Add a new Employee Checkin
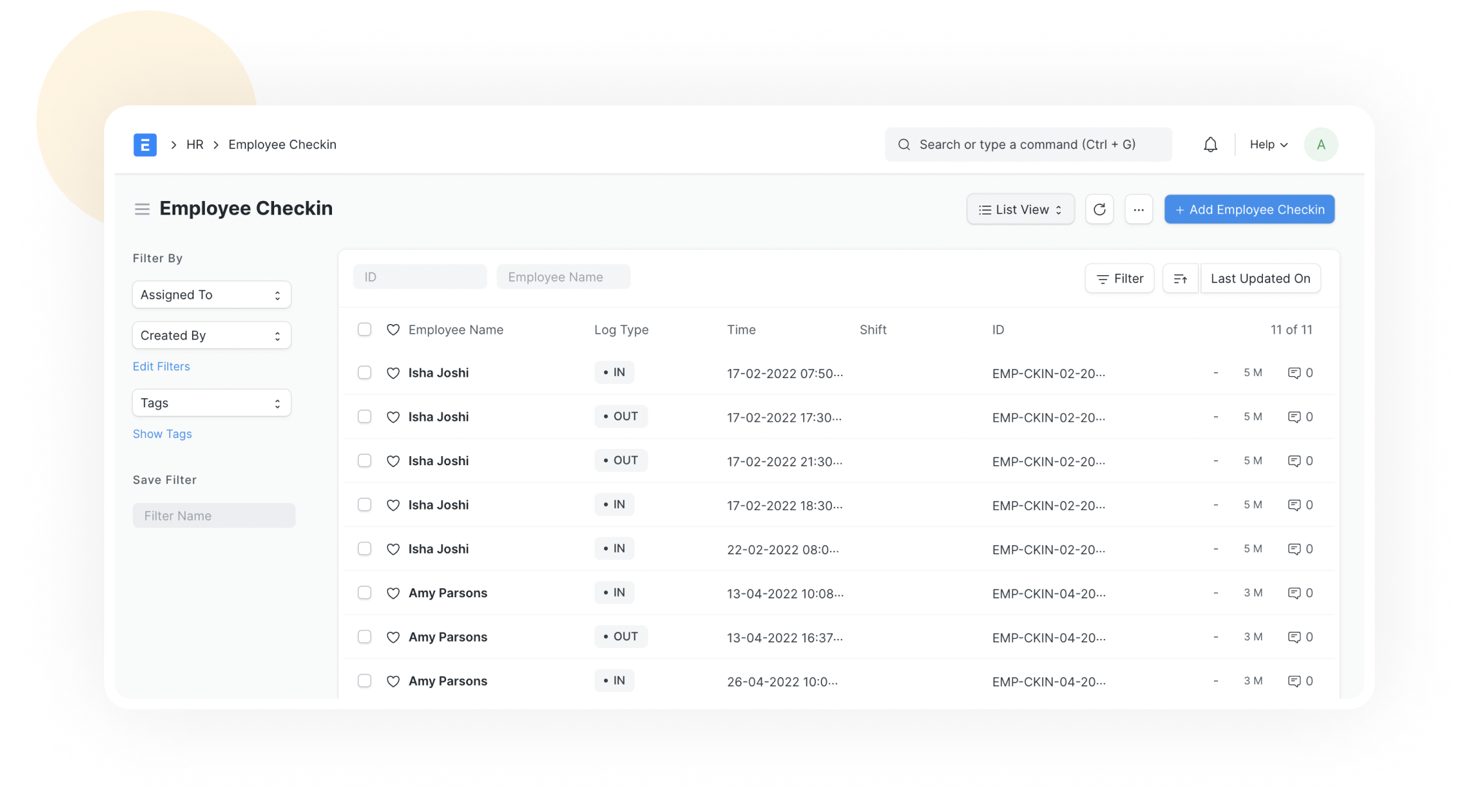 pos(1249,210)
